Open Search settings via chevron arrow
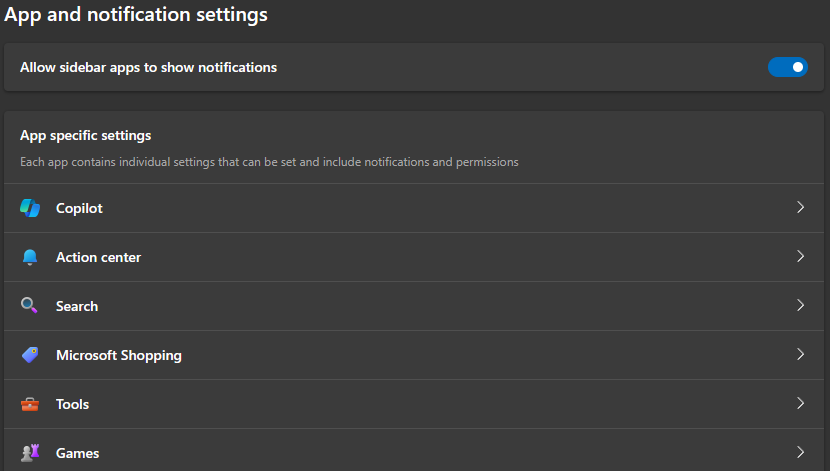830x471 pixels. [x=800, y=305]
